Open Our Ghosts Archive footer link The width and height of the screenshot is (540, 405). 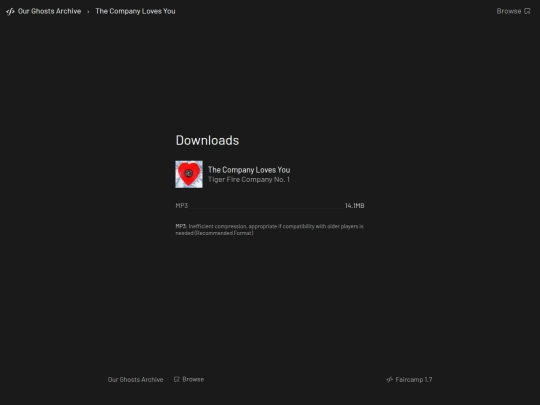point(135,380)
